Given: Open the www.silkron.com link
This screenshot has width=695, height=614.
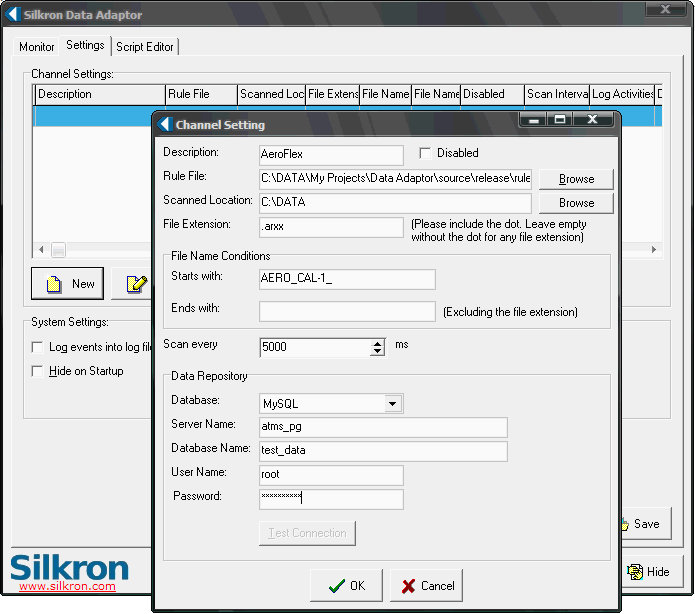Looking at the screenshot, I should tap(67, 586).
